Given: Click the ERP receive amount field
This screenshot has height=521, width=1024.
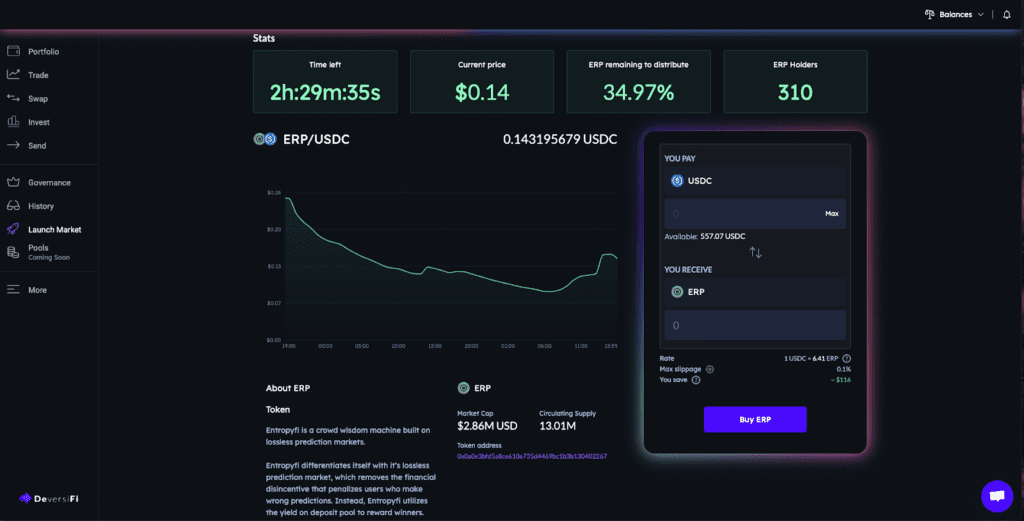Looking at the screenshot, I should point(755,325).
